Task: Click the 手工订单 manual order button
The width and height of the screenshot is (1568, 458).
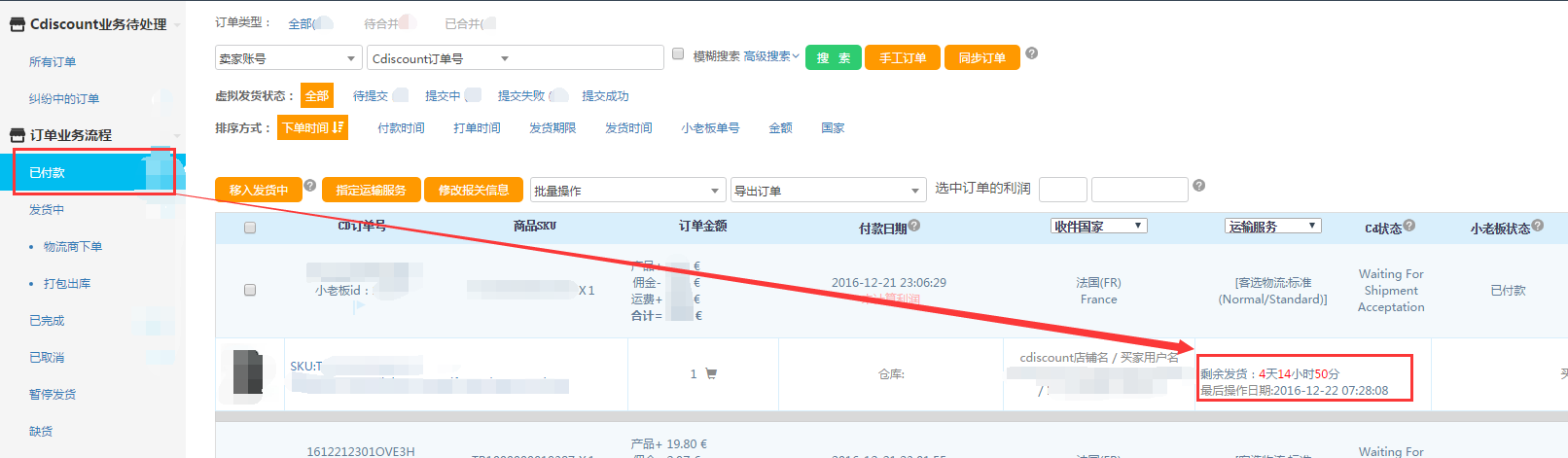Action: click(903, 57)
